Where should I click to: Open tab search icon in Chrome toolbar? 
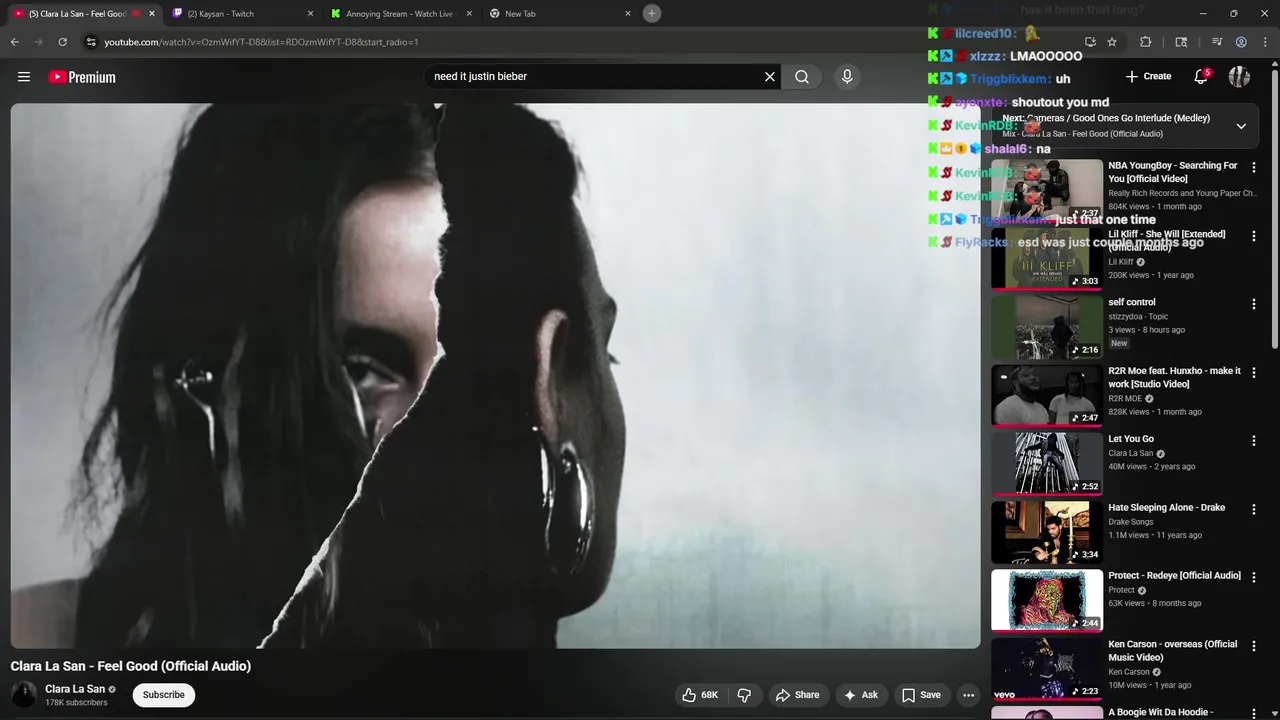[1181, 42]
